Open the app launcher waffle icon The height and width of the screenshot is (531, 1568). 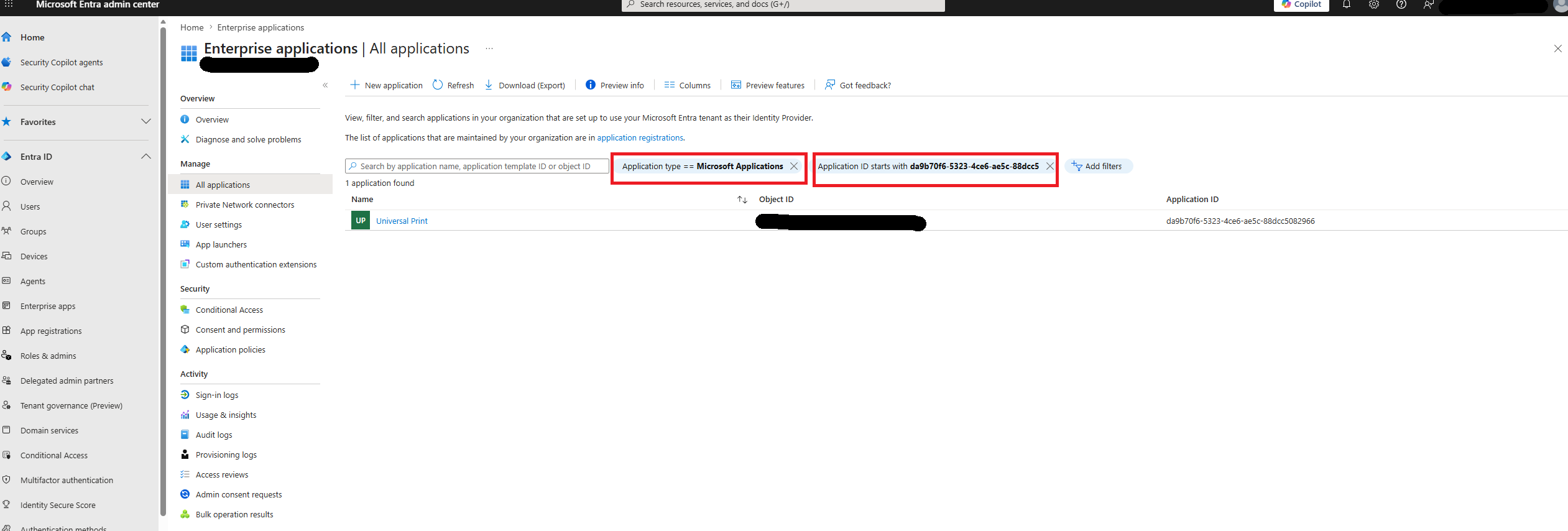tap(9, 4)
